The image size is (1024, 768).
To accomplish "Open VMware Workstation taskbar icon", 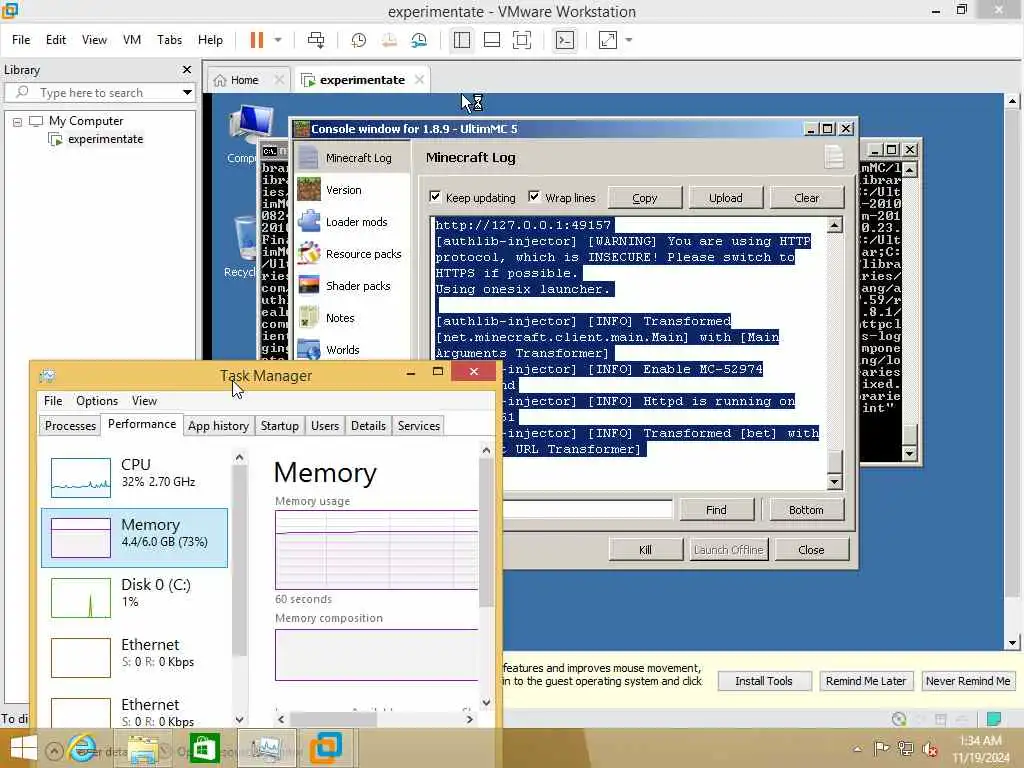I will tap(326, 748).
